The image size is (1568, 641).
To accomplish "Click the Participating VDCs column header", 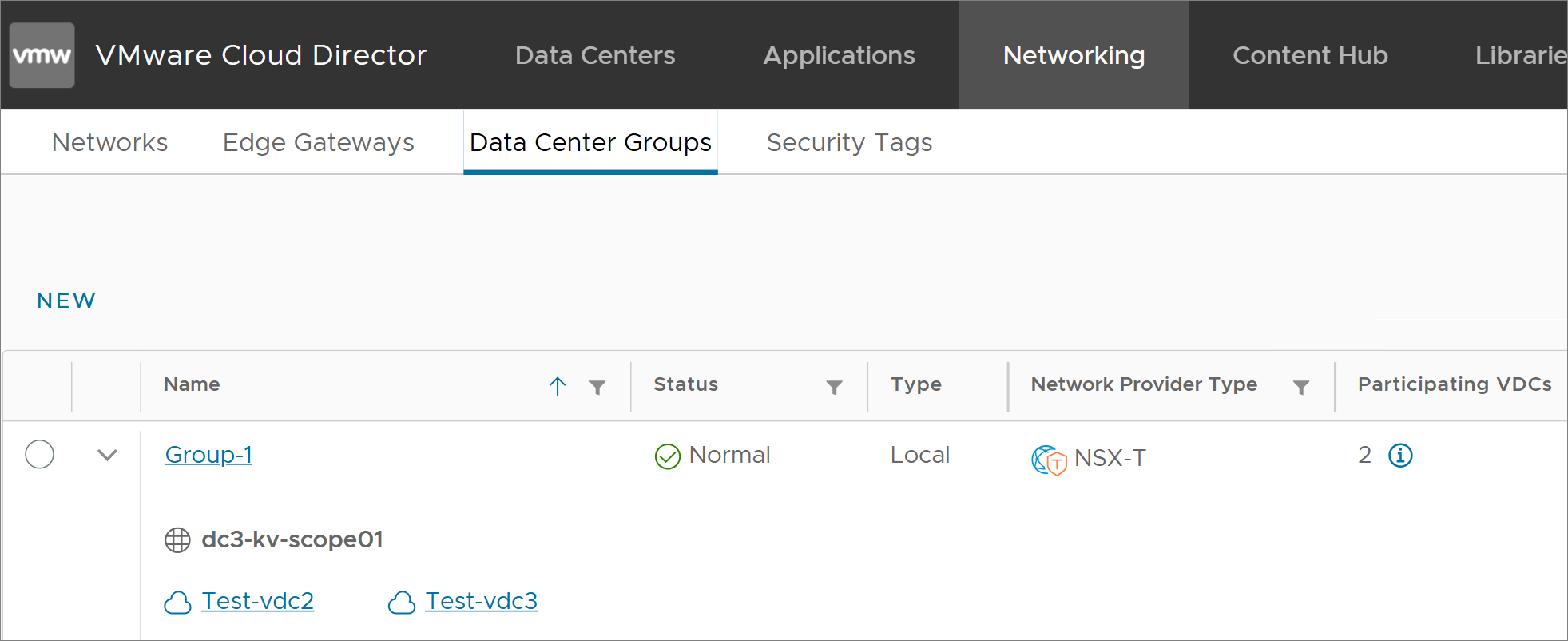I will pos(1455,385).
